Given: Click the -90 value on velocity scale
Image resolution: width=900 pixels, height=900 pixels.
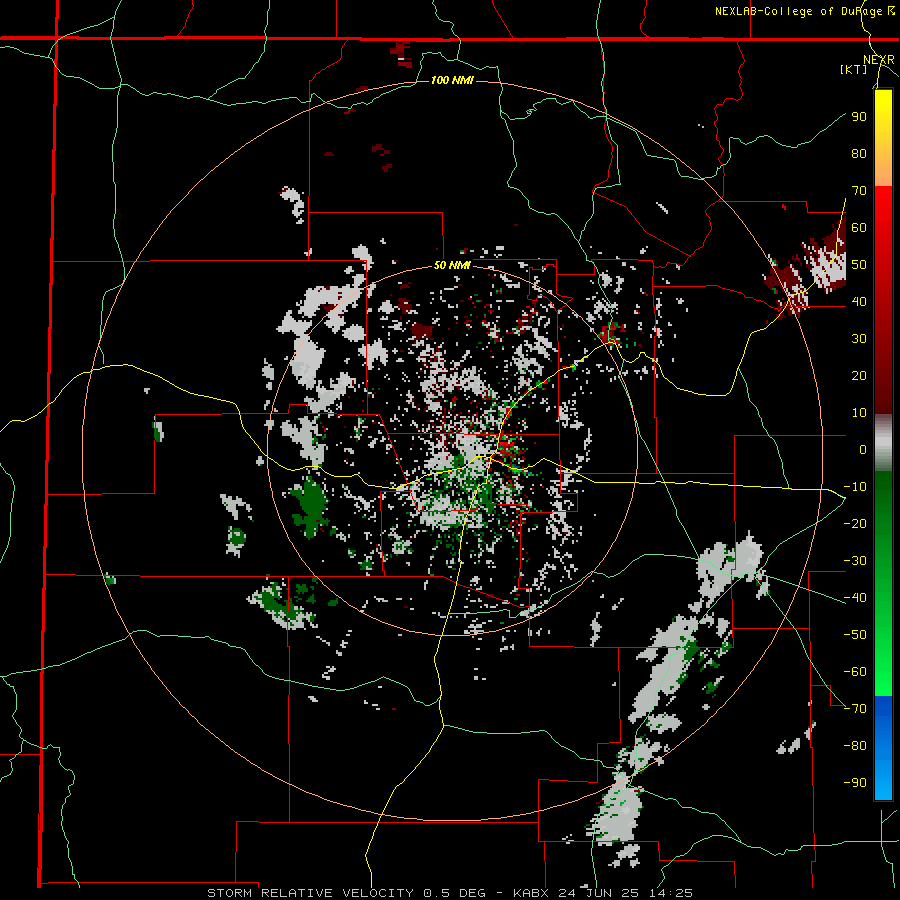Looking at the screenshot, I should (x=855, y=783).
